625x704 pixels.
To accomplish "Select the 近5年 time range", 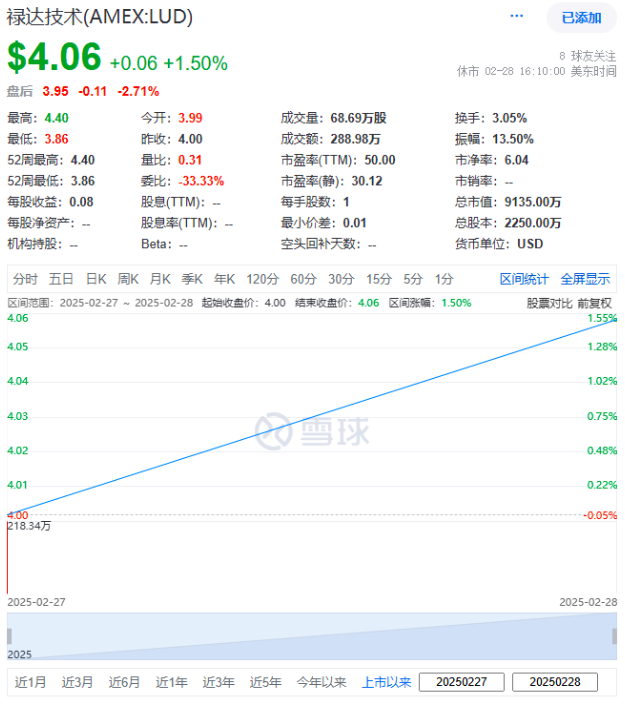I will pyautogui.click(x=266, y=682).
